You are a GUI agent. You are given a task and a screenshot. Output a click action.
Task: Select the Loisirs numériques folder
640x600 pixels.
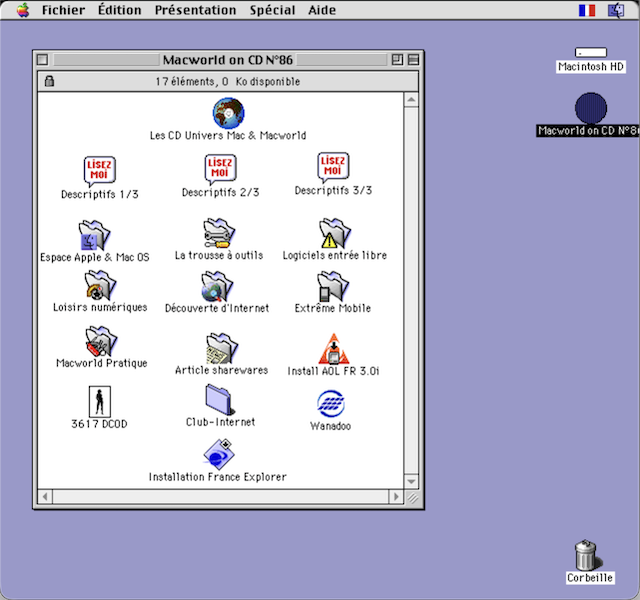pos(100,285)
